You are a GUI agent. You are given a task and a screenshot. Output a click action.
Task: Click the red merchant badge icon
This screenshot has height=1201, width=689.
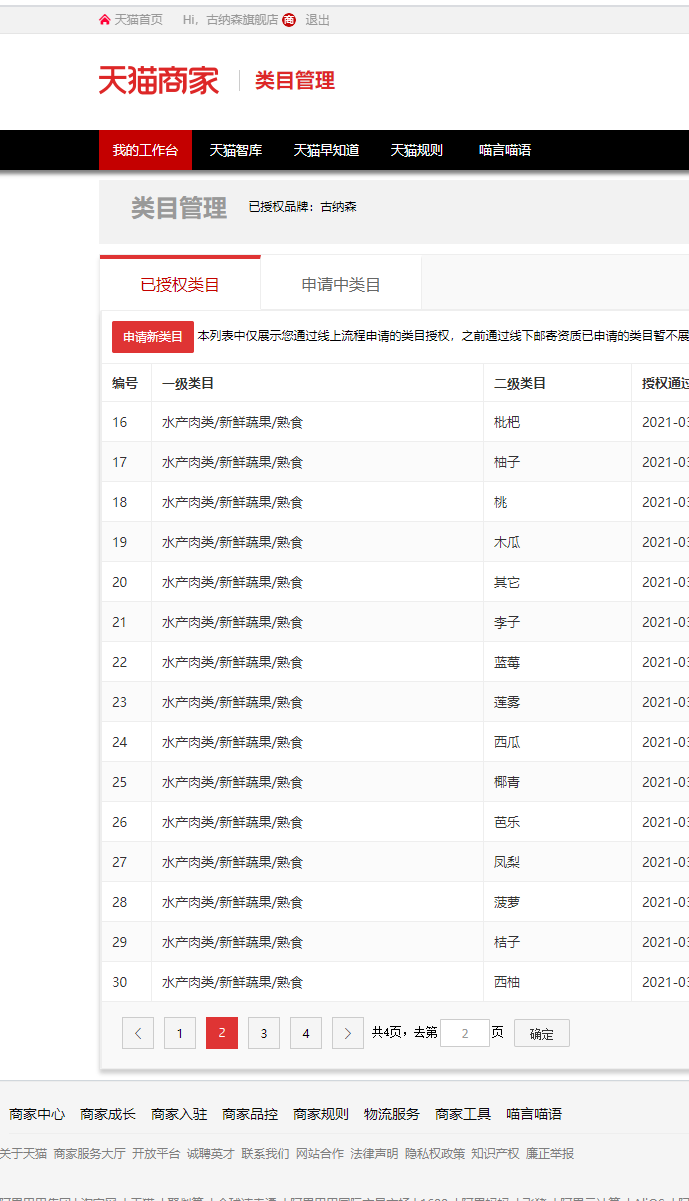point(289,20)
